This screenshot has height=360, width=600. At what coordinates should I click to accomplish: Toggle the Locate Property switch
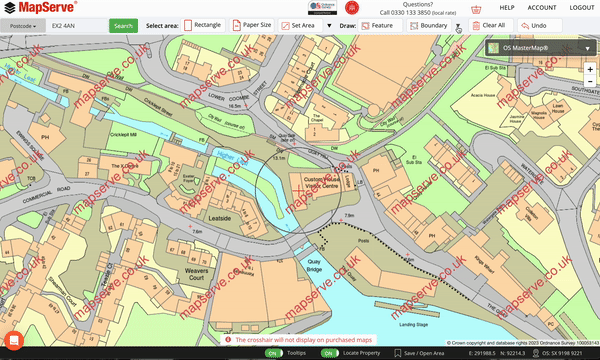(x=329, y=353)
